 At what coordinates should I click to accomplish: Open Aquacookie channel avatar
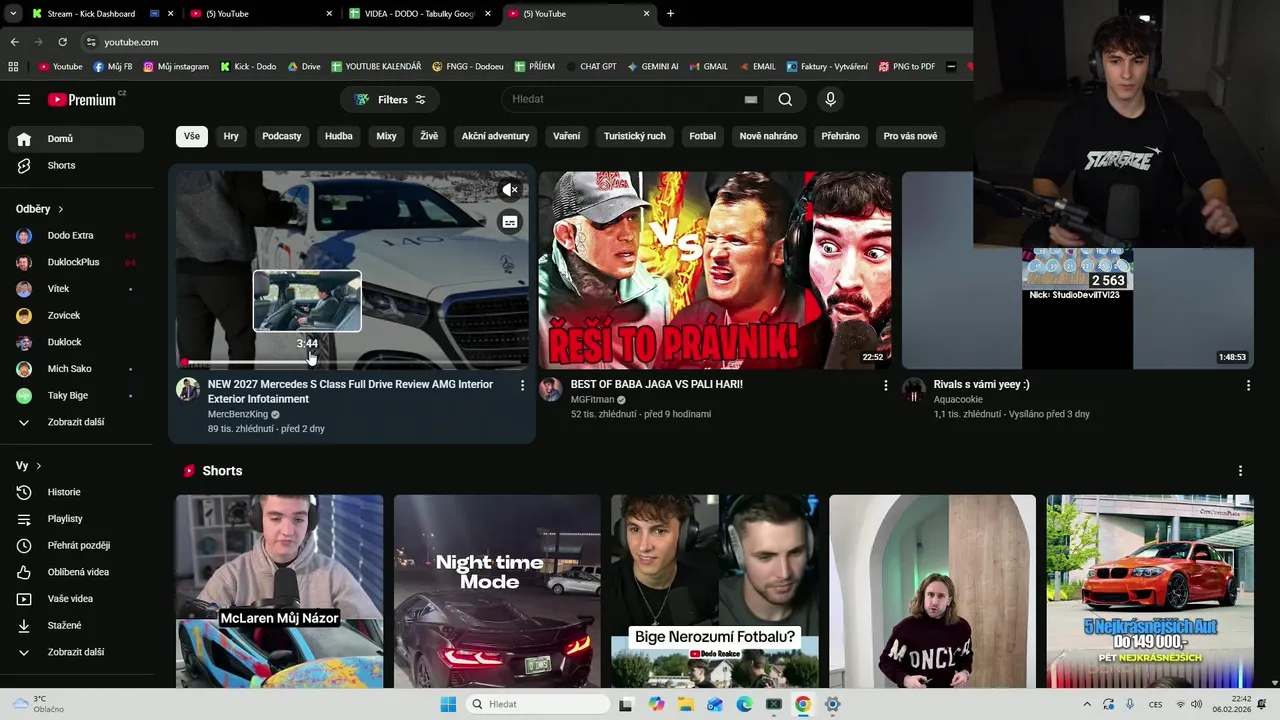914,390
